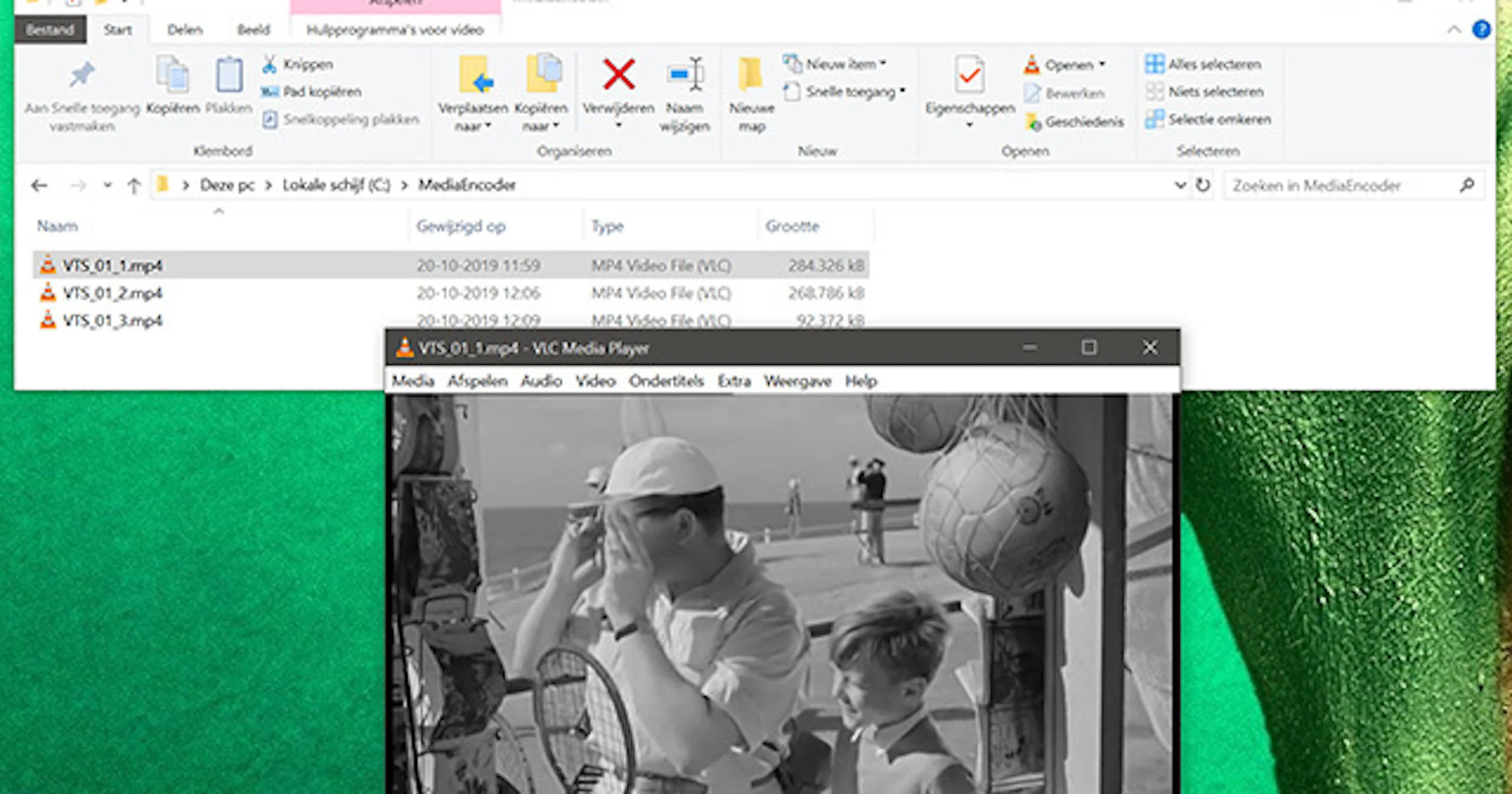Create a new folder with Nieuwe map
This screenshot has height=794, width=1512.
pyautogui.click(x=752, y=95)
